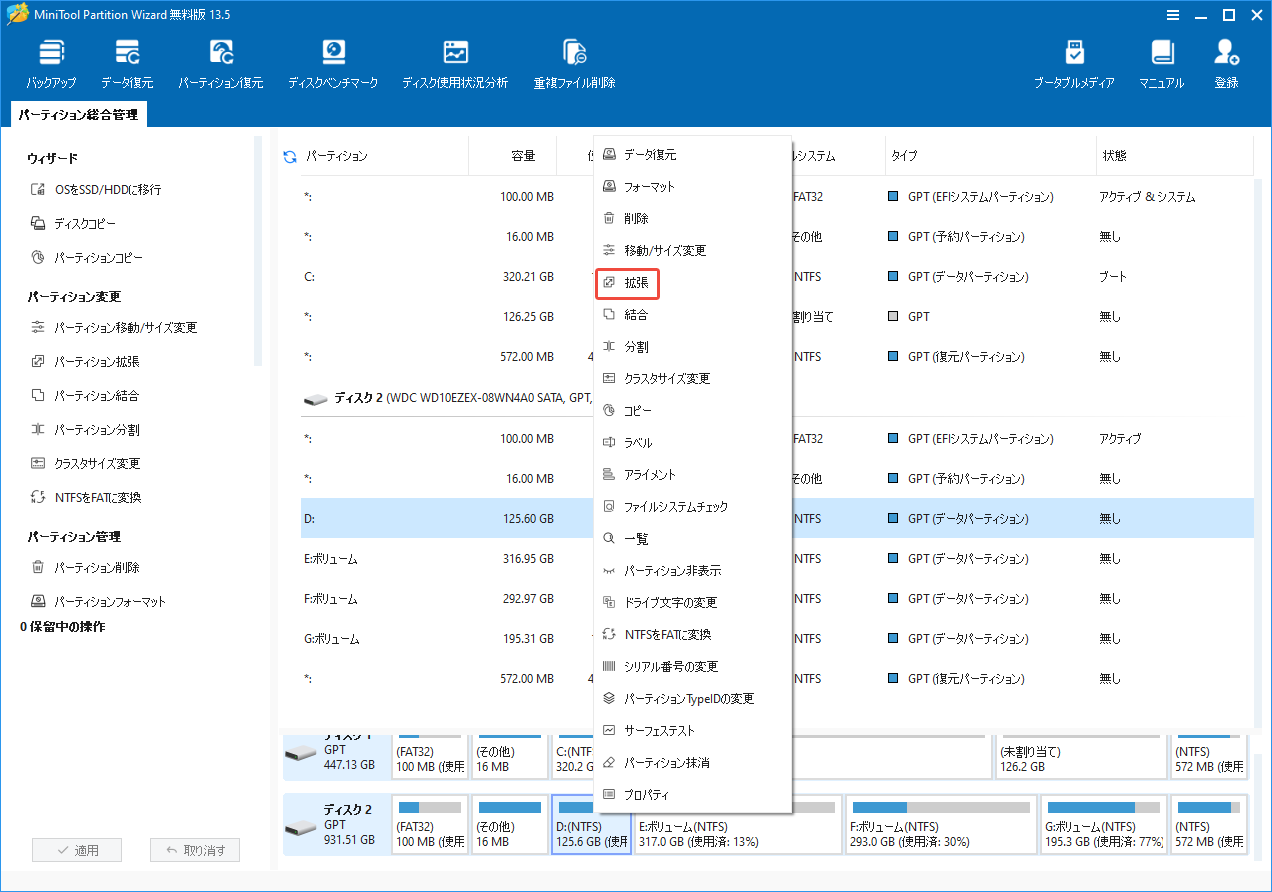Switch to the パーティション総合管理 tab
The width and height of the screenshot is (1272, 892).
pyautogui.click(x=78, y=114)
